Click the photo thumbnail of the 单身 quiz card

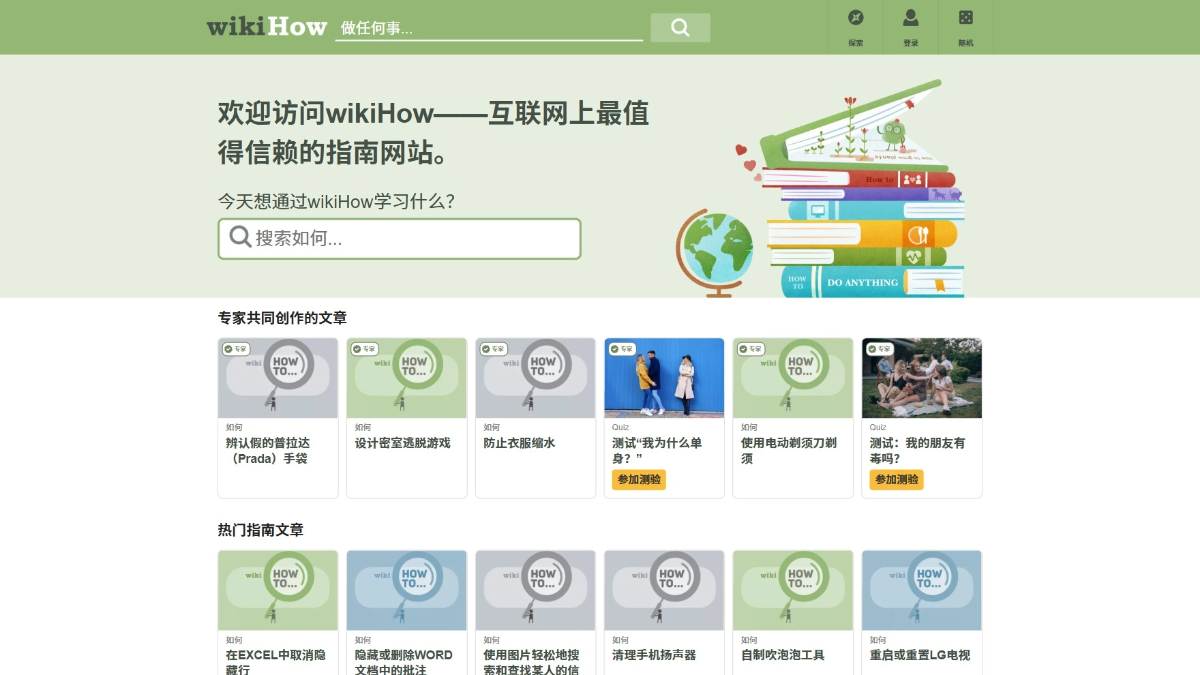coord(664,376)
